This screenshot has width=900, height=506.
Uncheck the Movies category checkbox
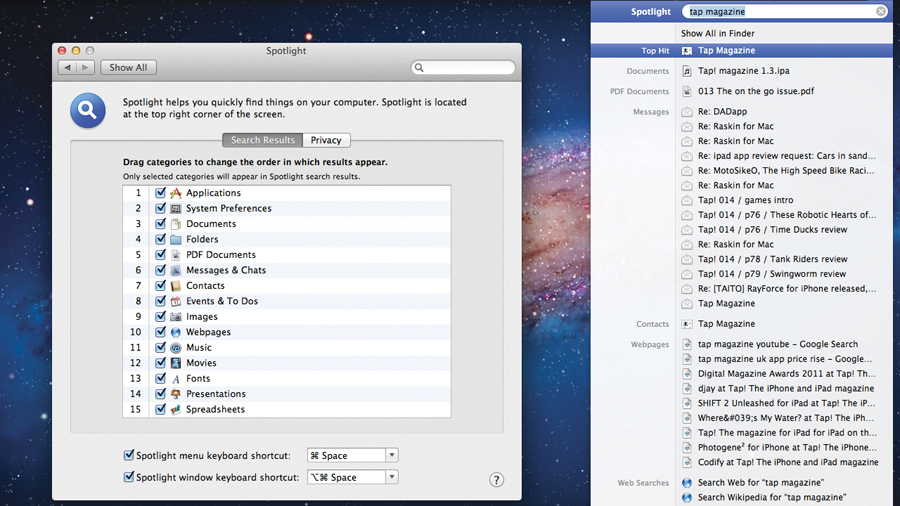(x=160, y=363)
